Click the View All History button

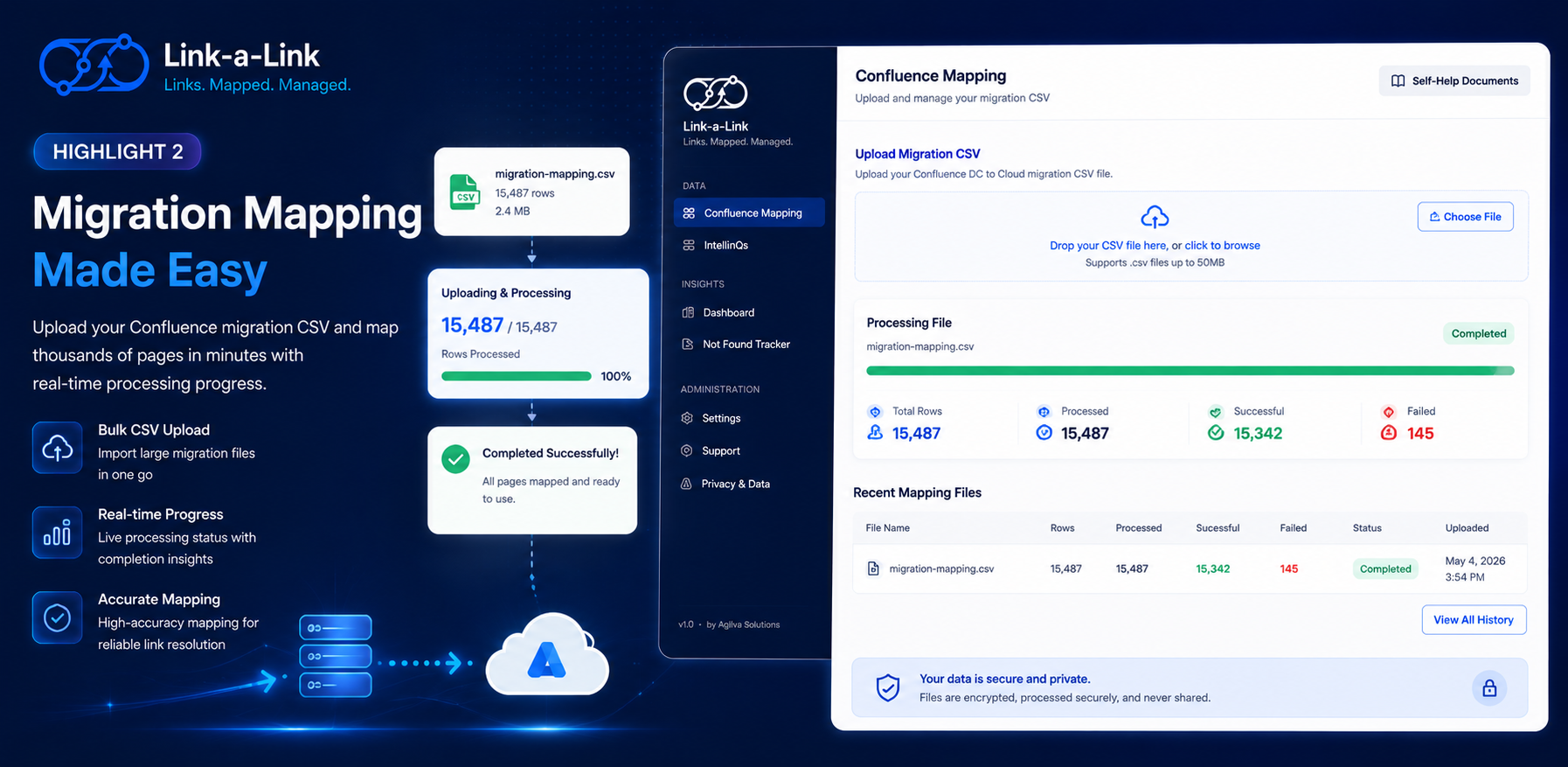coord(1474,620)
